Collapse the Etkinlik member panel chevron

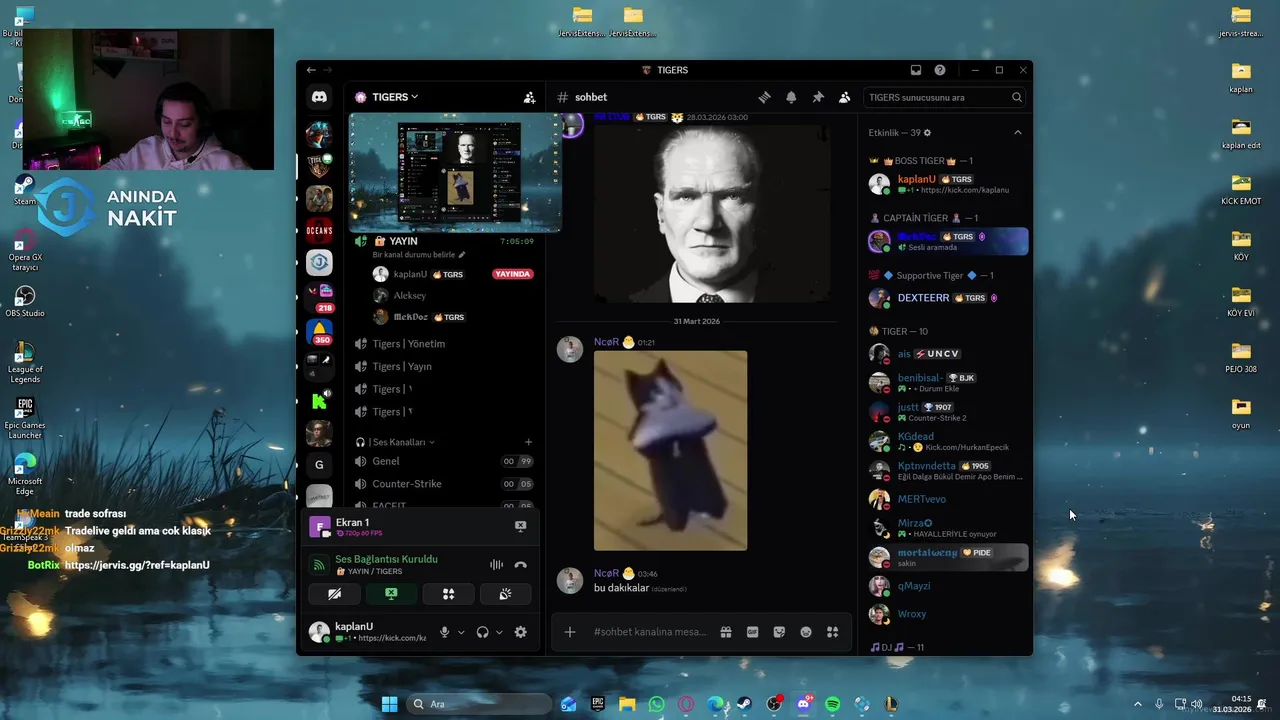(x=1018, y=133)
